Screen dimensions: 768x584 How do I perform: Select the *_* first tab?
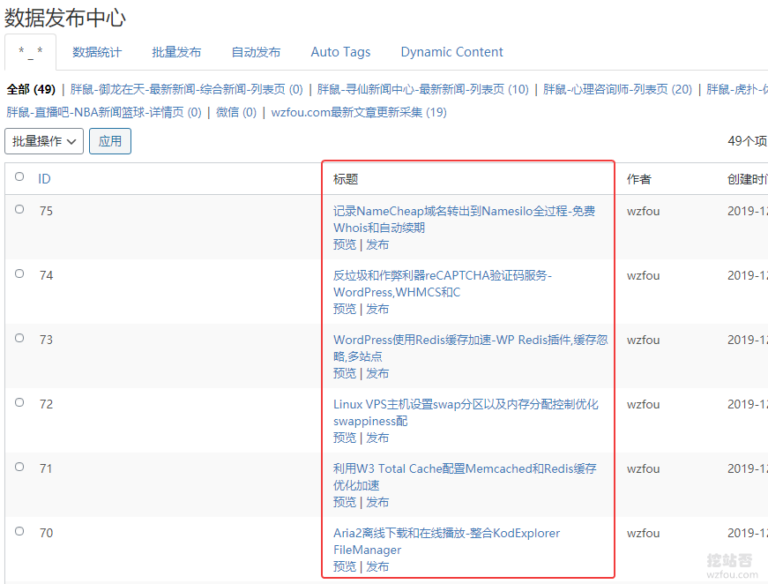pos(30,52)
